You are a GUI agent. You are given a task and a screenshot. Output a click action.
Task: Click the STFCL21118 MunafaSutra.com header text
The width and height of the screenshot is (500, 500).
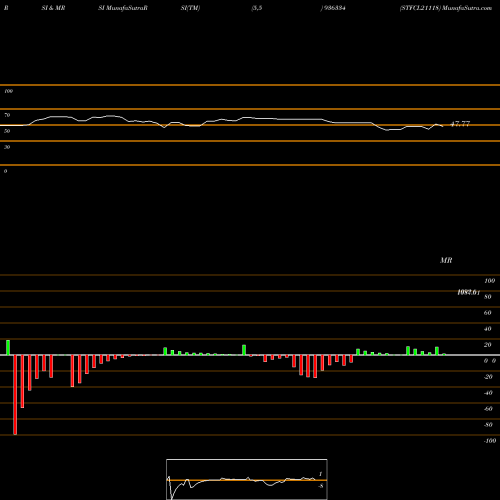point(446,8)
